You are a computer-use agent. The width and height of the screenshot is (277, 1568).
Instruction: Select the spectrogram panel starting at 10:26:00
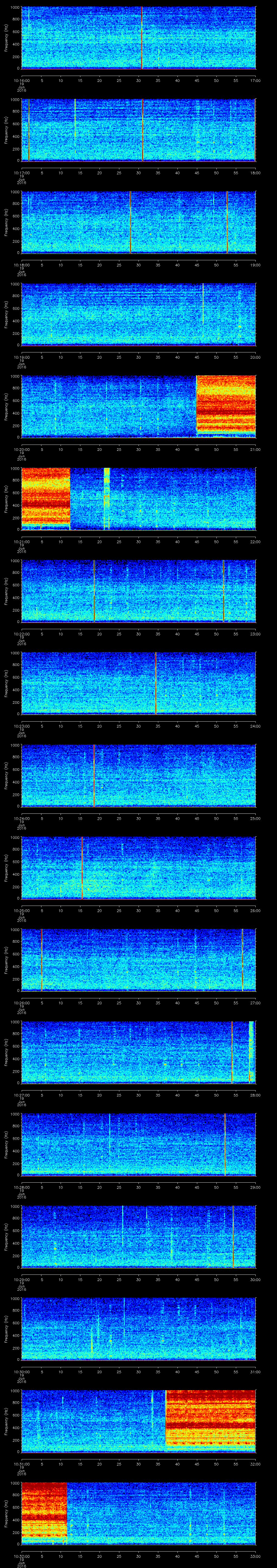[139, 960]
